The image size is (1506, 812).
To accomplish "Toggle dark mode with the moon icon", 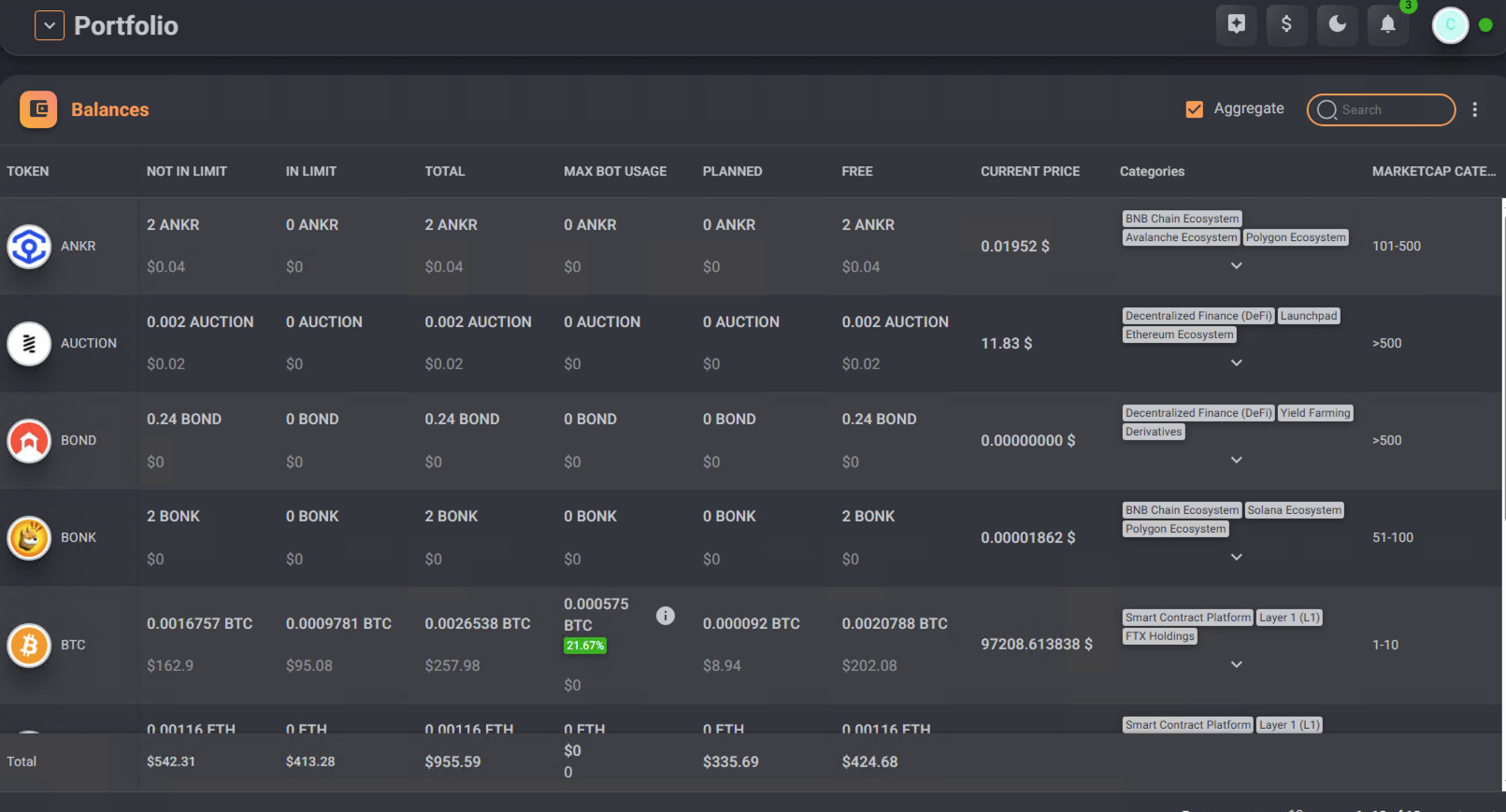I will pyautogui.click(x=1337, y=24).
